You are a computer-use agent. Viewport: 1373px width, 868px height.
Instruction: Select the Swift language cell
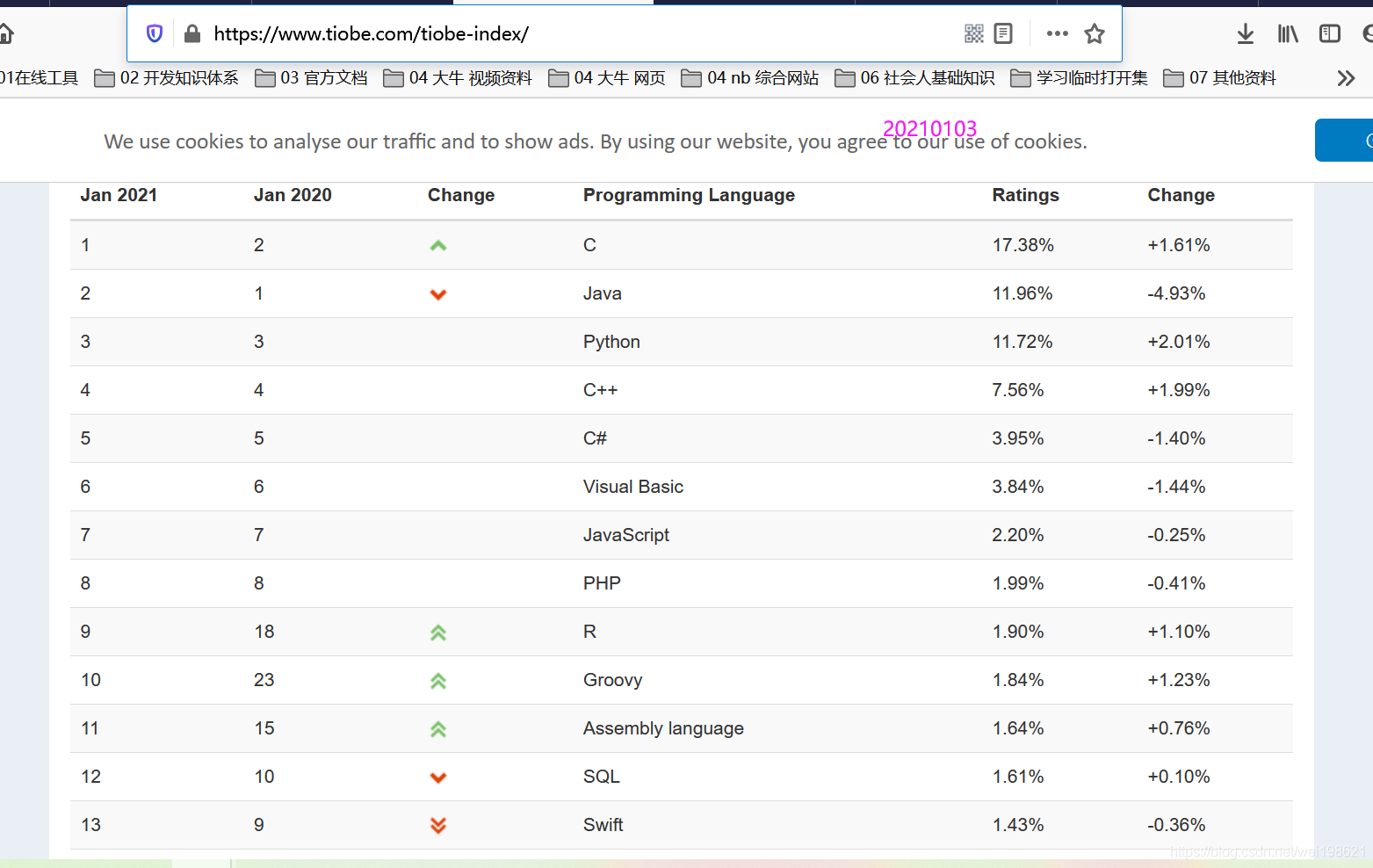tap(603, 825)
